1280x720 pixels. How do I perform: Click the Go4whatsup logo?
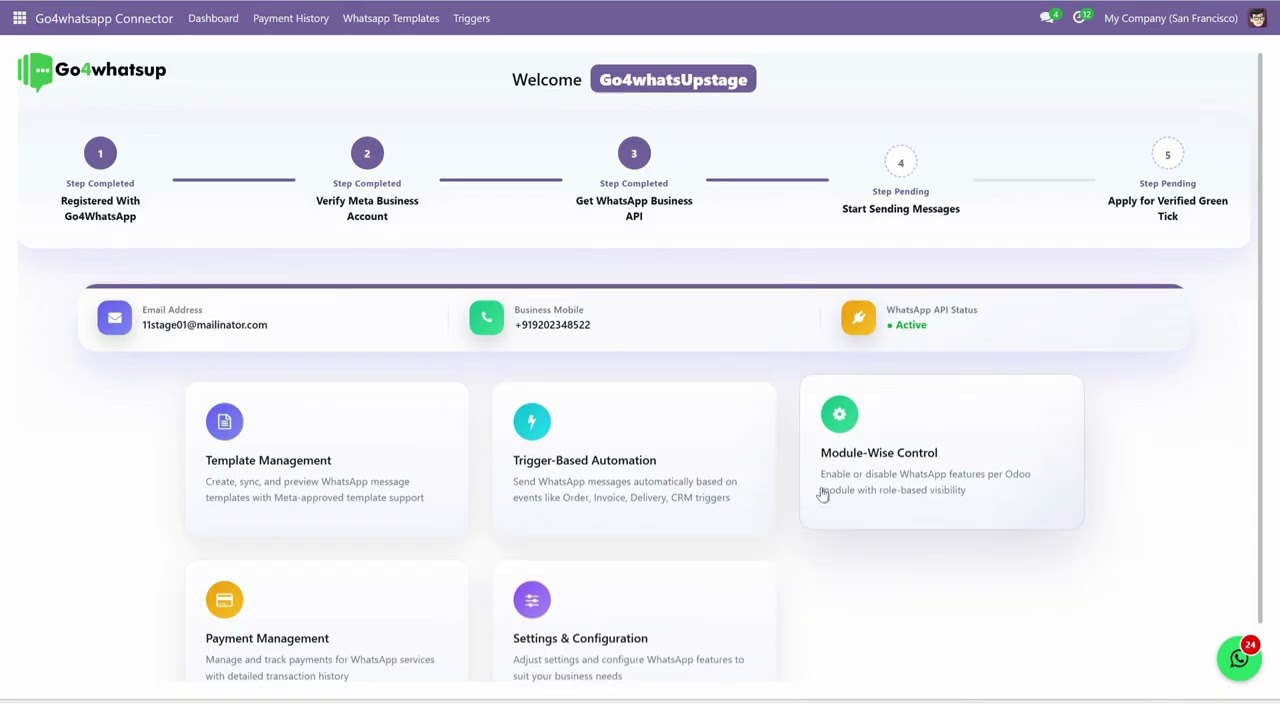[92, 71]
